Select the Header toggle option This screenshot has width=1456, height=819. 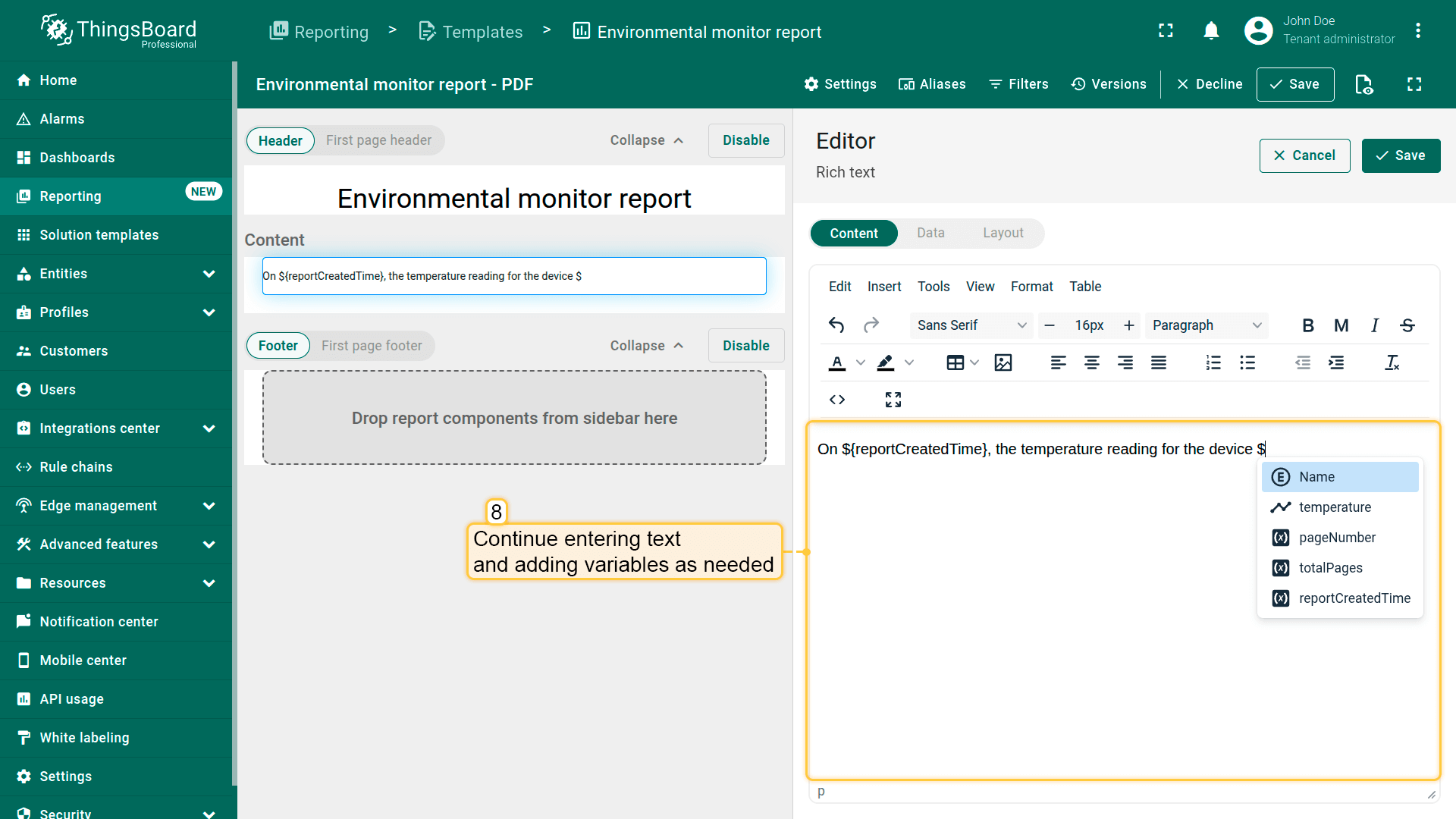(280, 141)
